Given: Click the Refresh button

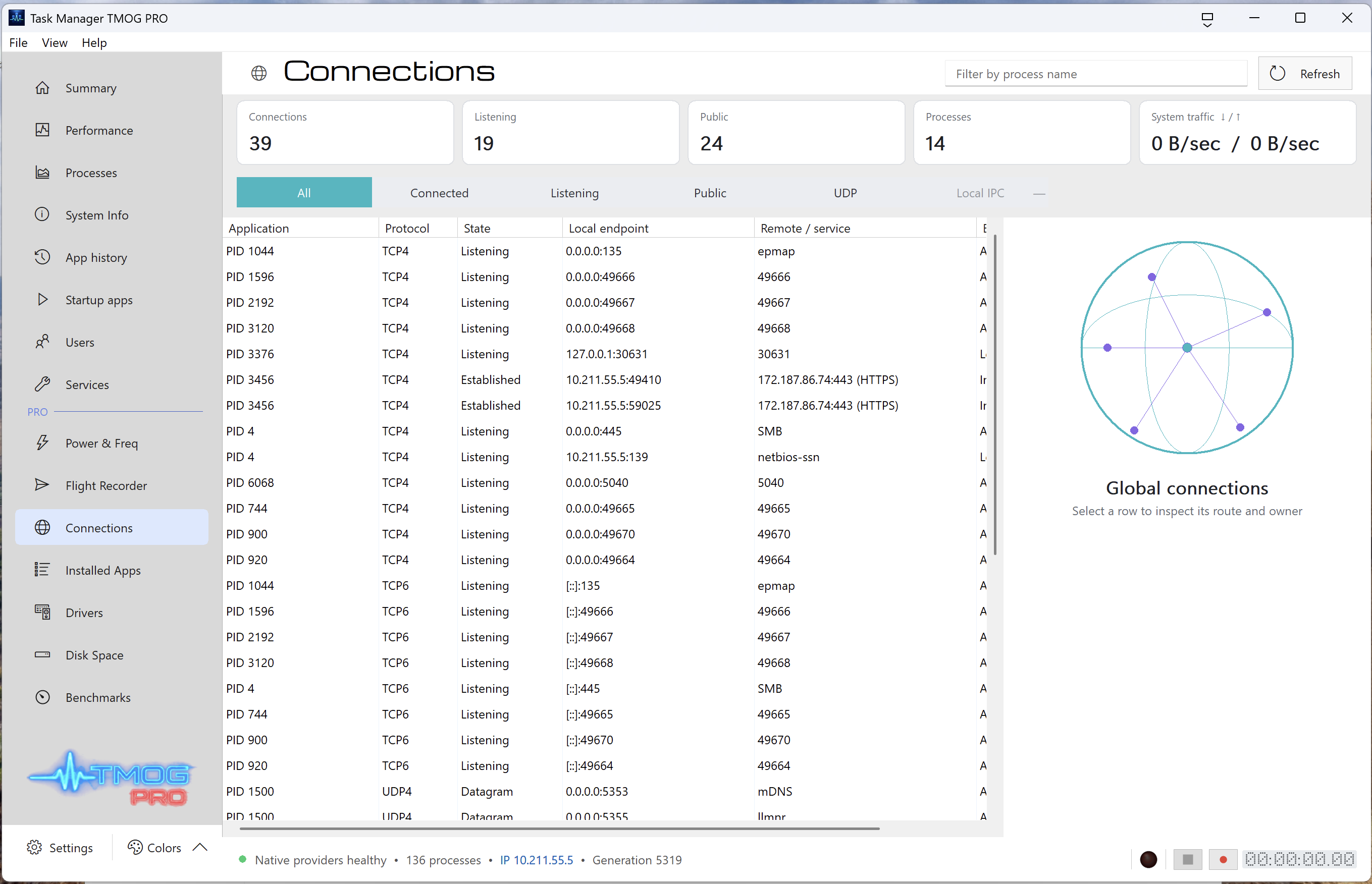Looking at the screenshot, I should 1304,74.
